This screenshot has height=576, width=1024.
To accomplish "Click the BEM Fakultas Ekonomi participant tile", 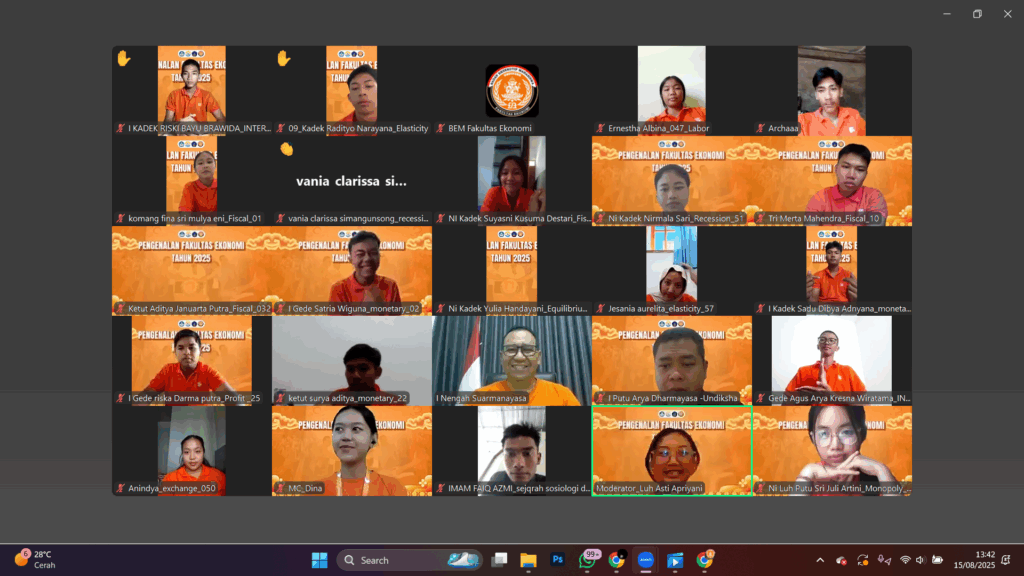I will tap(512, 90).
